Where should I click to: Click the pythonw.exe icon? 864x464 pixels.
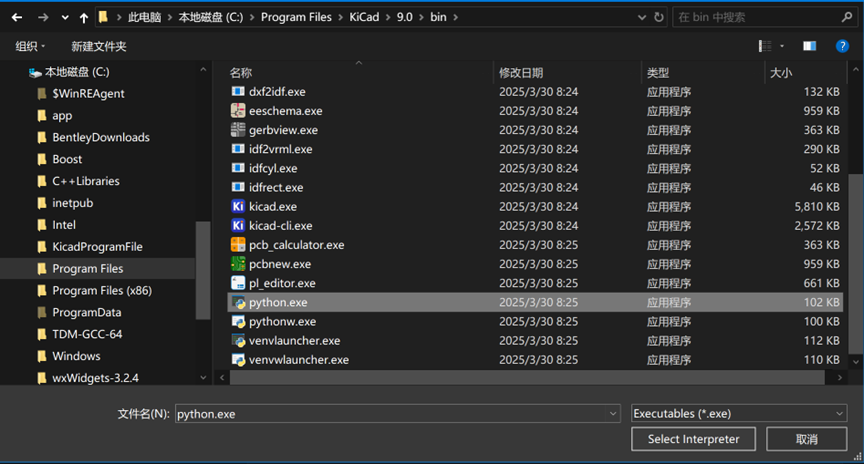238,321
